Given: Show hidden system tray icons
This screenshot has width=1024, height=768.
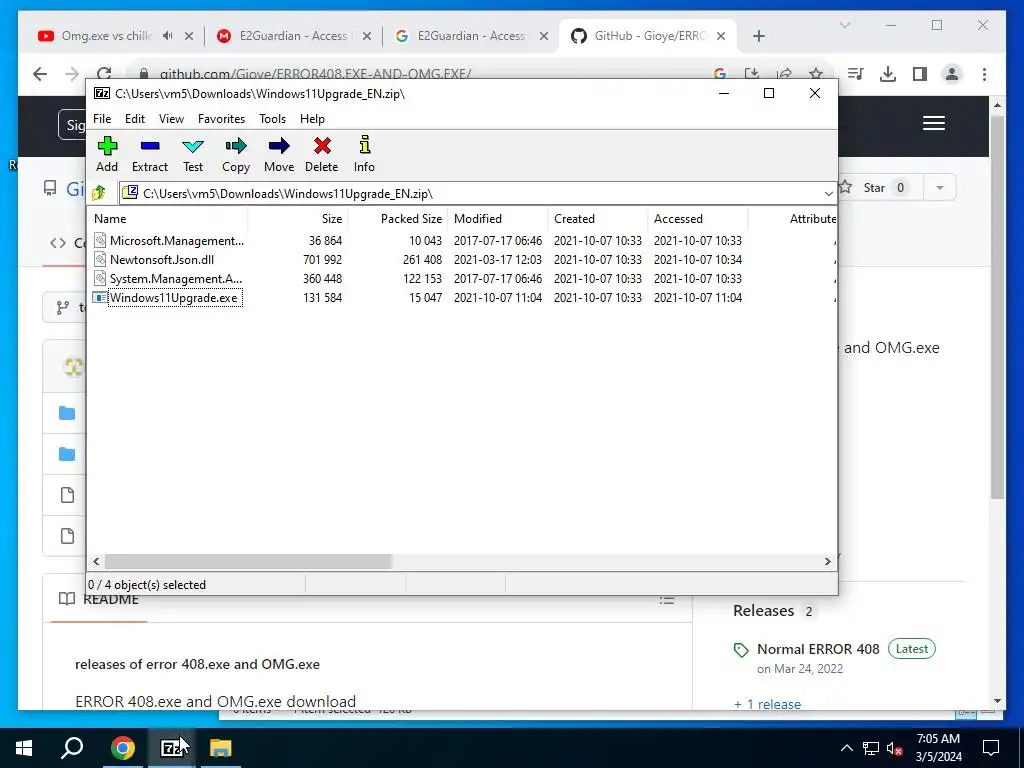Looking at the screenshot, I should (x=846, y=748).
